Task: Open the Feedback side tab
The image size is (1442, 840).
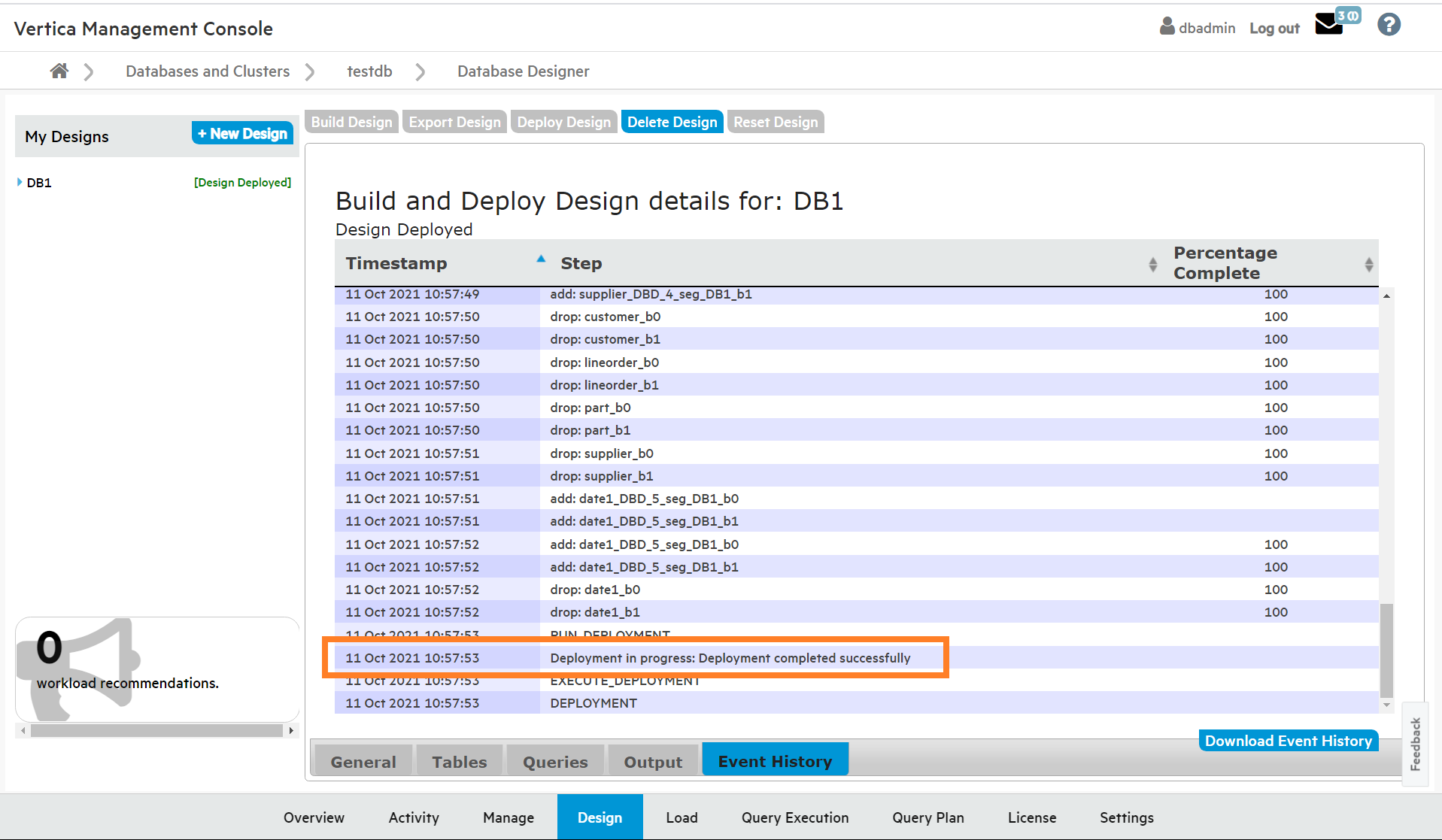Action: point(1415,744)
